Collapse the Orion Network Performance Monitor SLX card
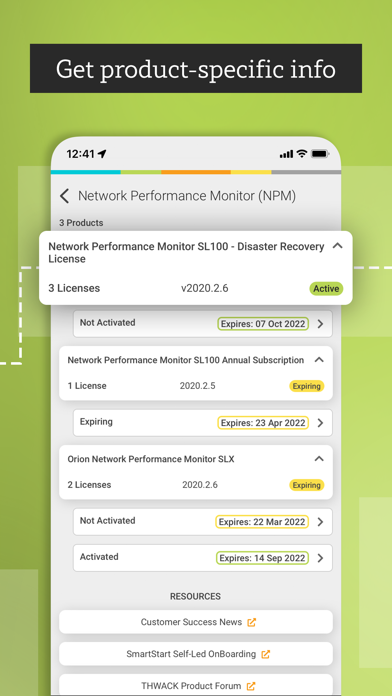The width and height of the screenshot is (392, 696). click(319, 459)
